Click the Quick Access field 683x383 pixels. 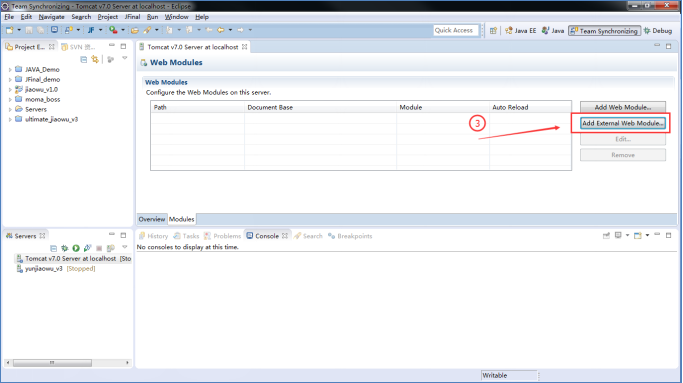click(x=456, y=30)
